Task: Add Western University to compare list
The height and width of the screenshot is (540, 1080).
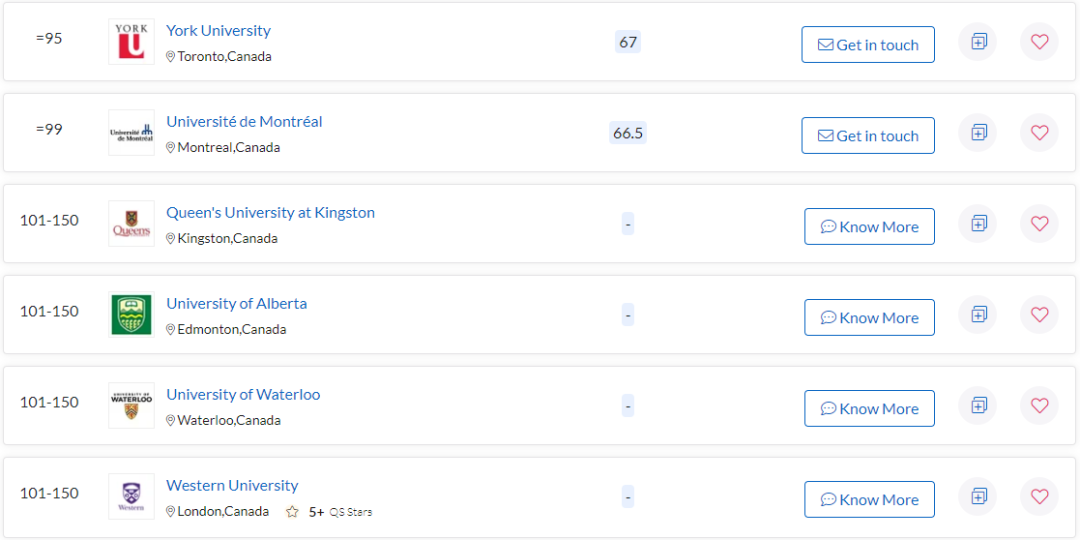Action: (x=977, y=497)
